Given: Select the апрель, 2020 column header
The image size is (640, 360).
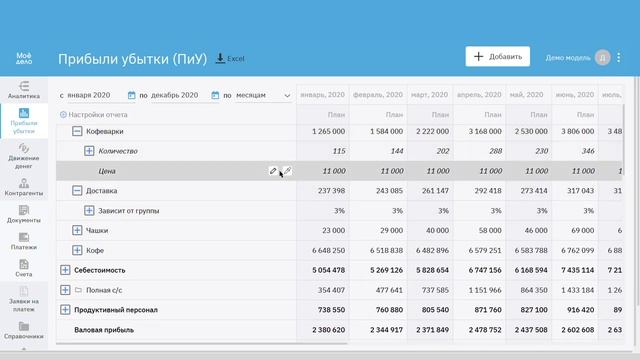Looking at the screenshot, I should point(479,95).
